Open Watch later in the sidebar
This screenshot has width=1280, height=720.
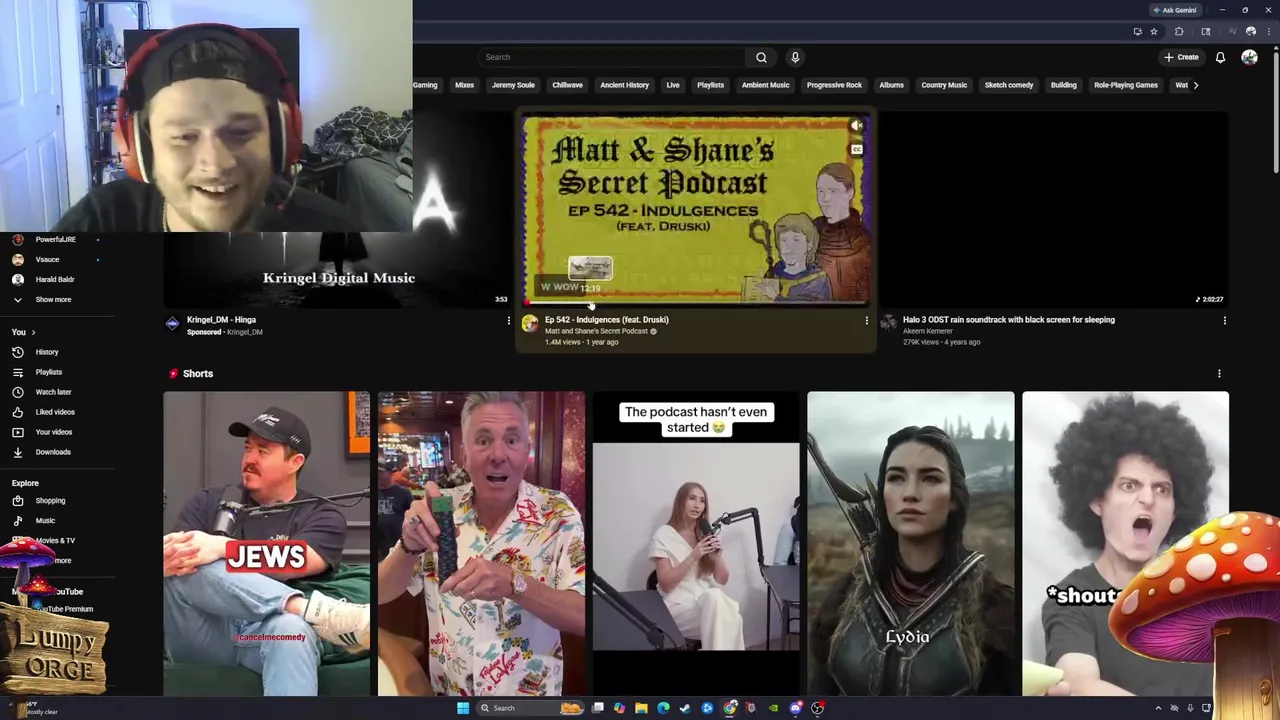[53, 392]
